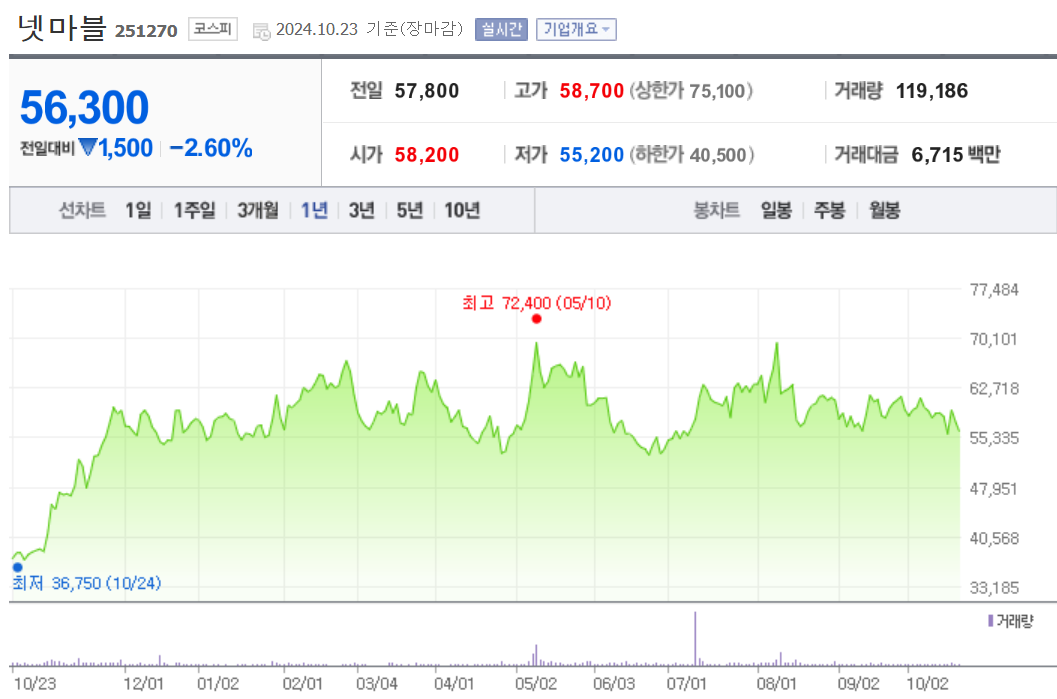Open the 주봉 candle chart

[829, 210]
